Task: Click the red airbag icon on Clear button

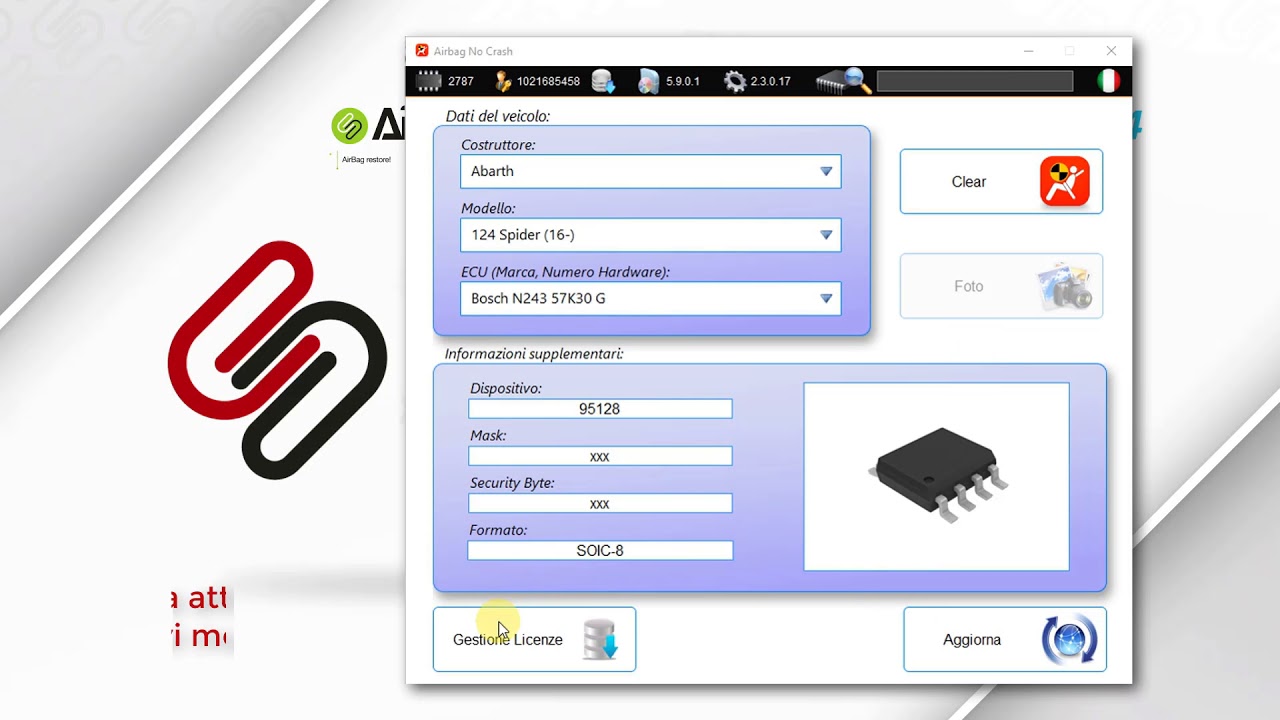Action: (1065, 182)
